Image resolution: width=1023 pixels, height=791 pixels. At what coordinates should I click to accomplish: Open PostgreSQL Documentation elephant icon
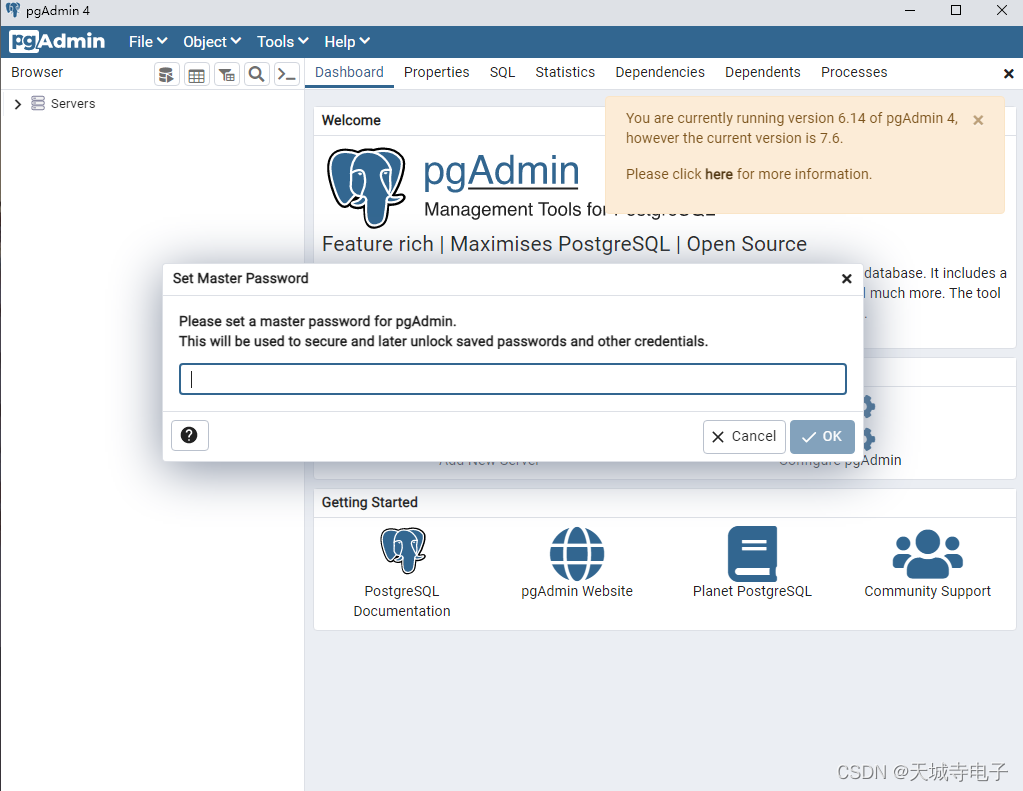pyautogui.click(x=403, y=550)
